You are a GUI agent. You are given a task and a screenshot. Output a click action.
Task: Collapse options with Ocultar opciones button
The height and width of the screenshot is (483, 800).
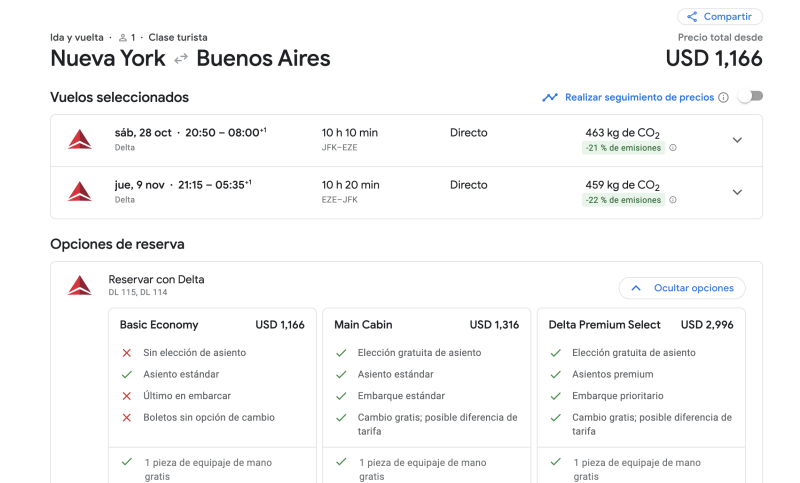(682, 288)
